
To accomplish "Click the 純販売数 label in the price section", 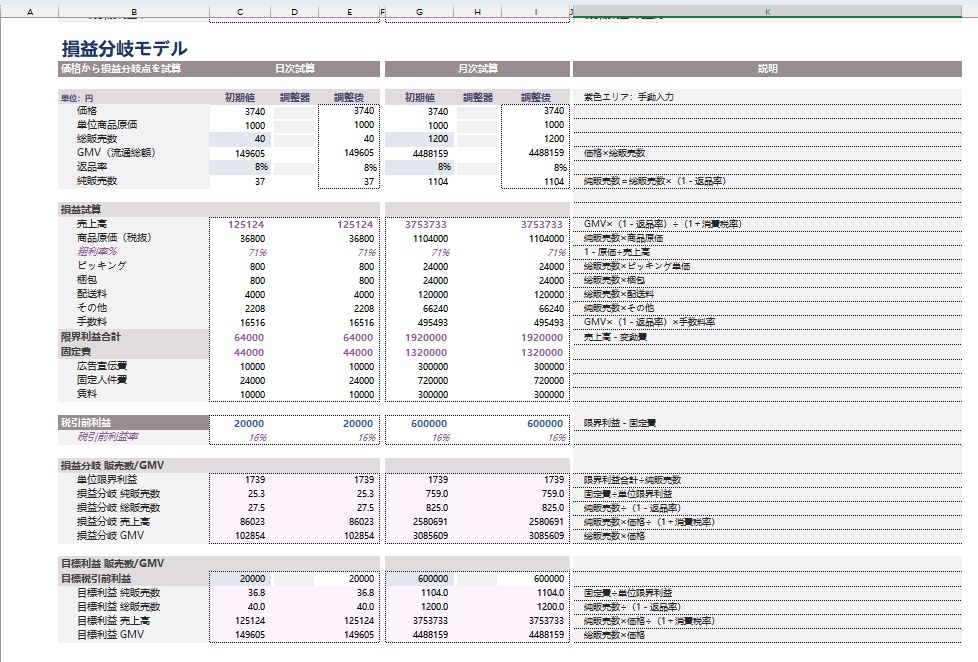I will pos(97,181).
